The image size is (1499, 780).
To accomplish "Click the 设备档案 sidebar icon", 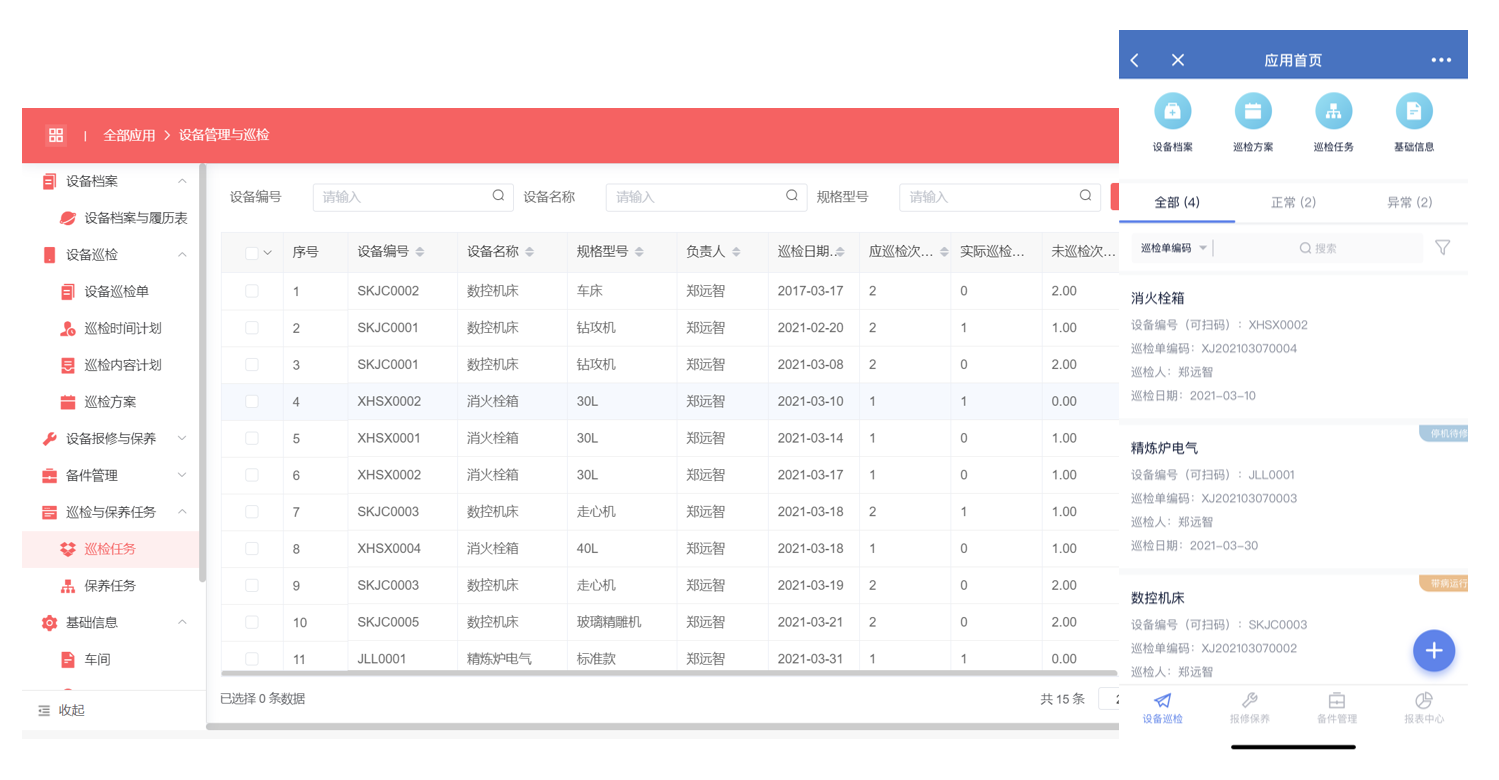I will 49,181.
